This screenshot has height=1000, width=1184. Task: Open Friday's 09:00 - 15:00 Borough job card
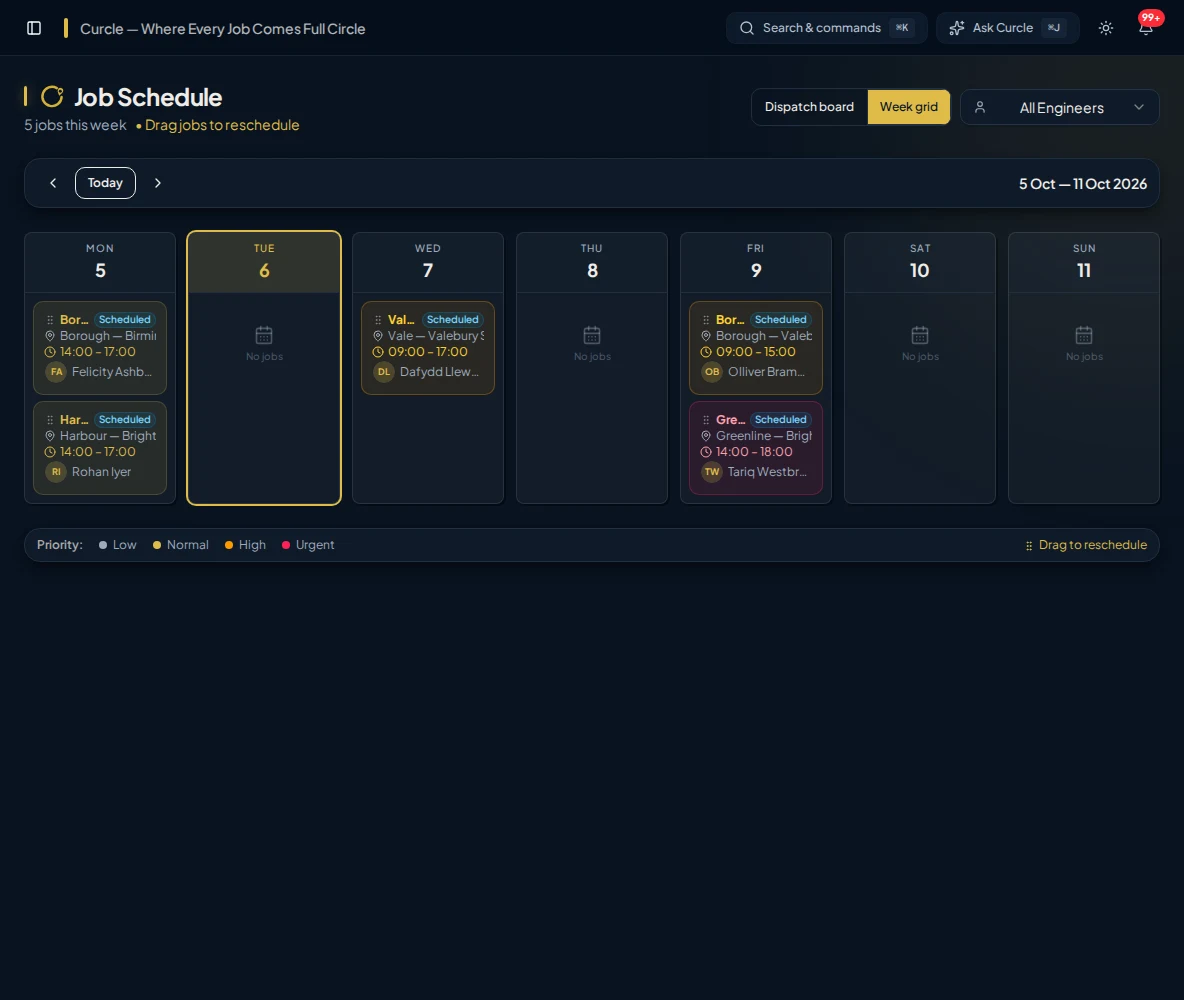[756, 348]
